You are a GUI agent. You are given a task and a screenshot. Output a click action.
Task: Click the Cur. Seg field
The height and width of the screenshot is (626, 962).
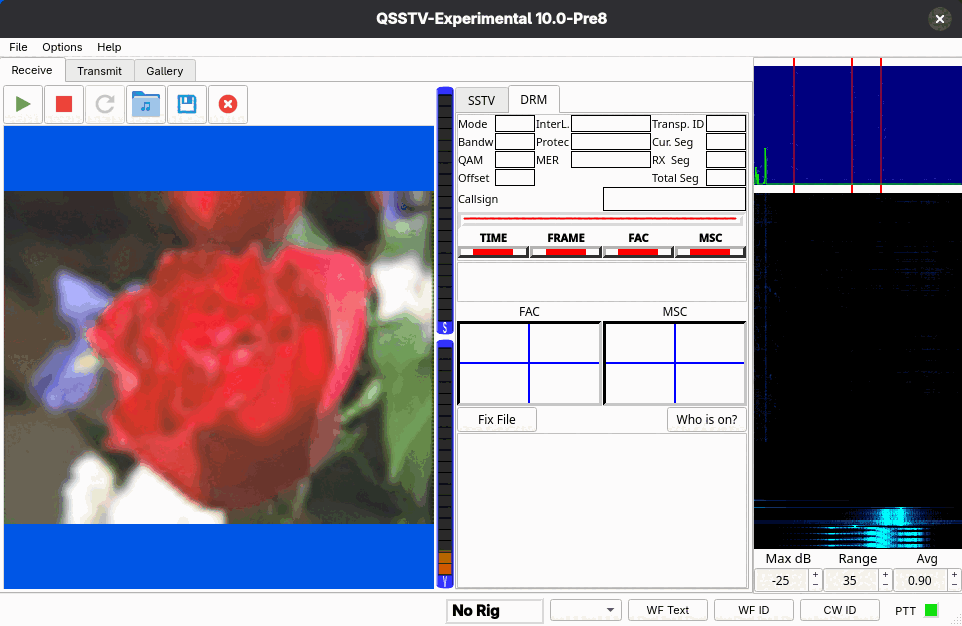726,142
